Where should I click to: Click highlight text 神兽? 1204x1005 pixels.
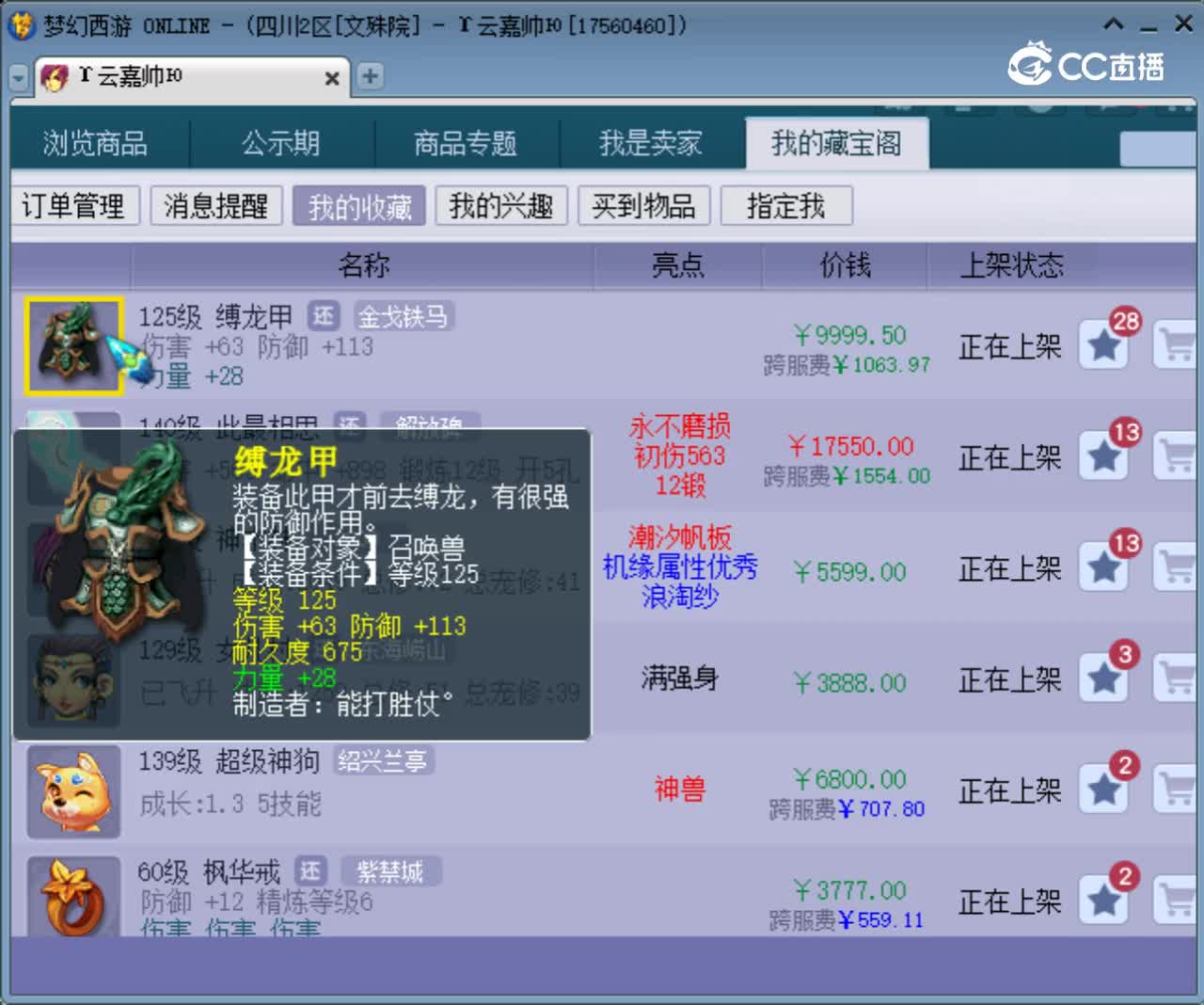pyautogui.click(x=679, y=790)
